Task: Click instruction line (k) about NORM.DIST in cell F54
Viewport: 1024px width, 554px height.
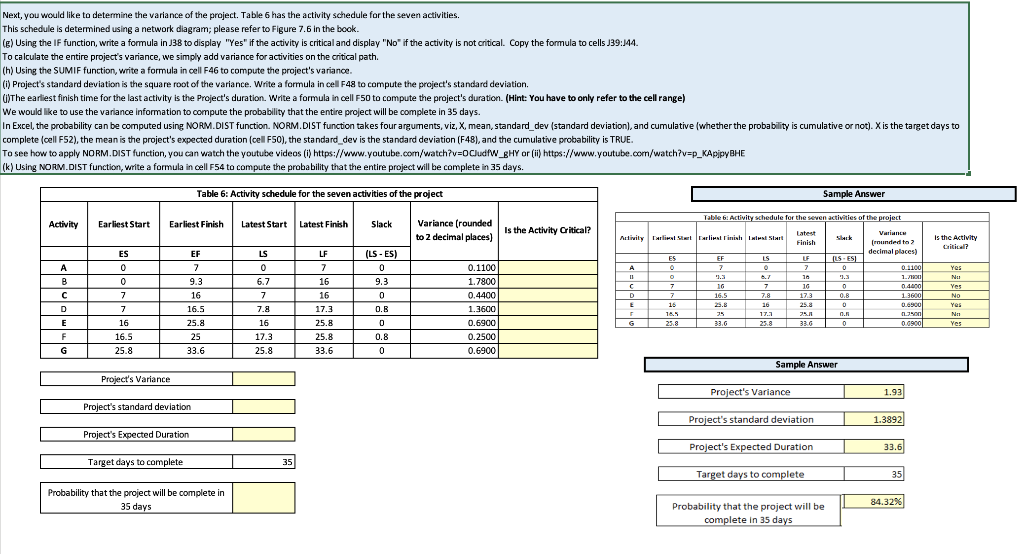Action: pos(263,167)
